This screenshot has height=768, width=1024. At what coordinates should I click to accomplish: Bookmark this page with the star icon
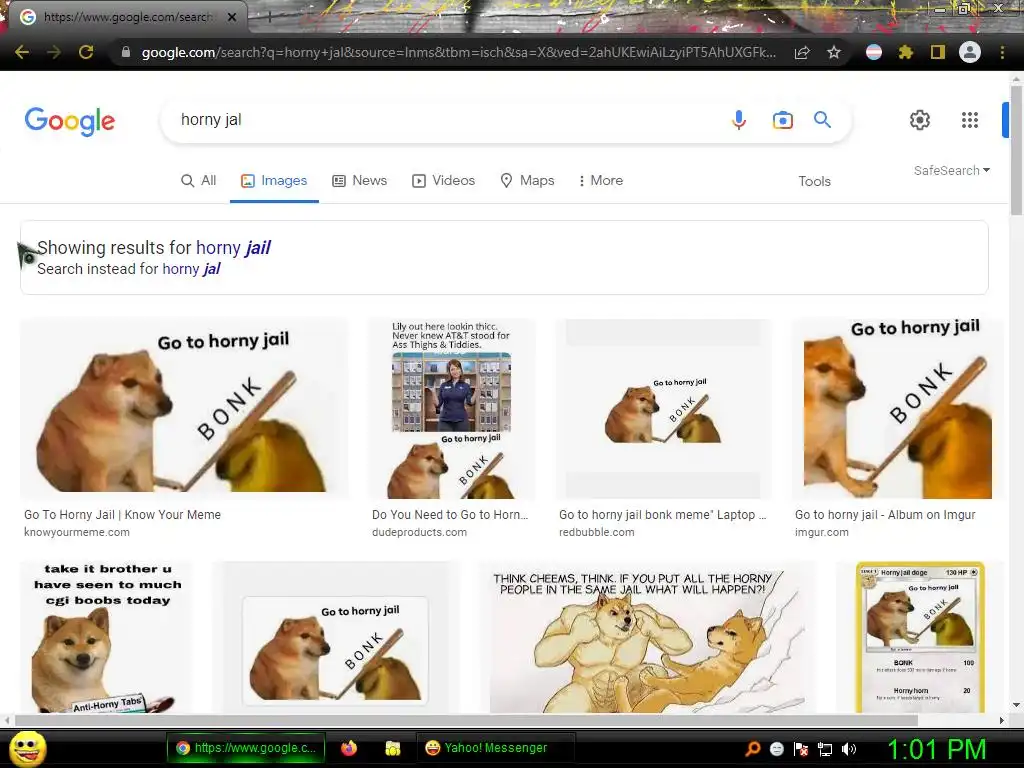(834, 52)
